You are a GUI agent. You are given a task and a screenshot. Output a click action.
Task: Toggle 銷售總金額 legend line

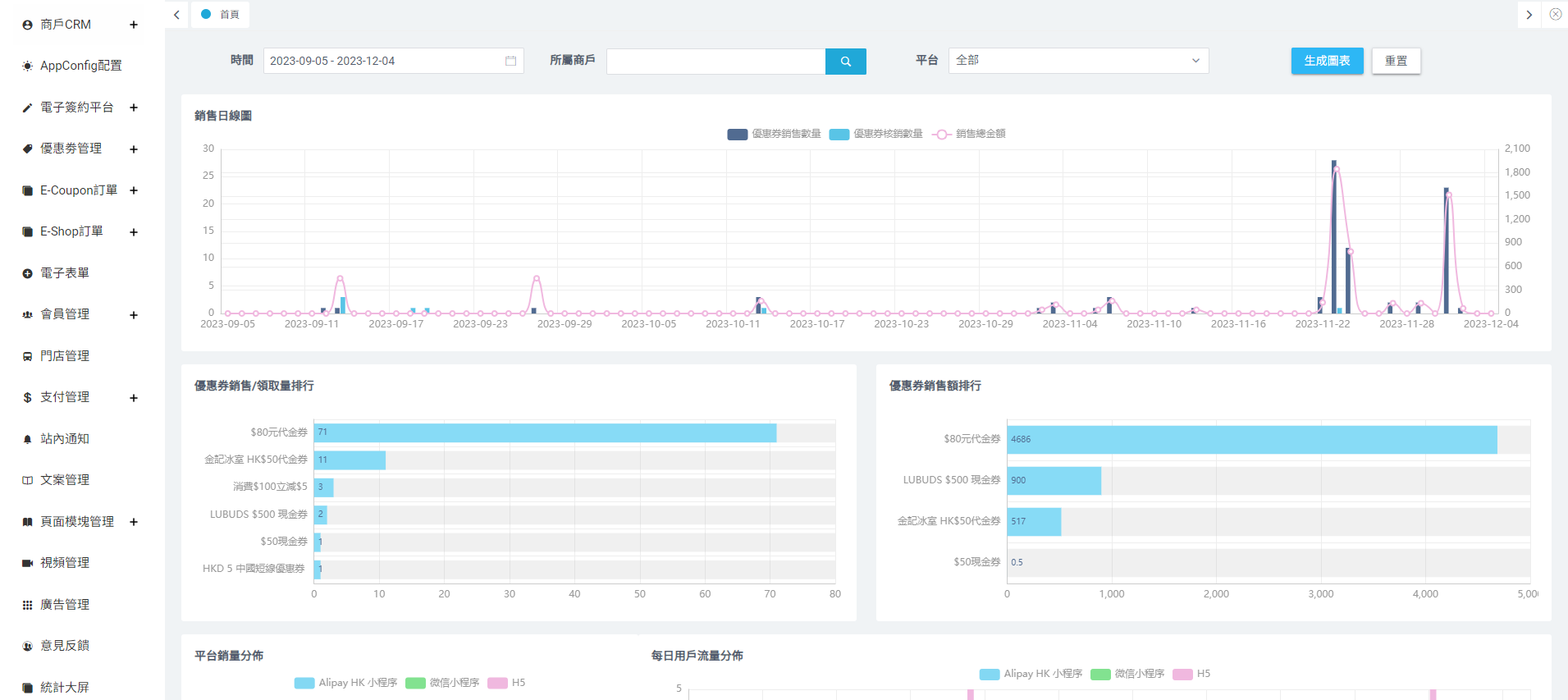[x=968, y=134]
